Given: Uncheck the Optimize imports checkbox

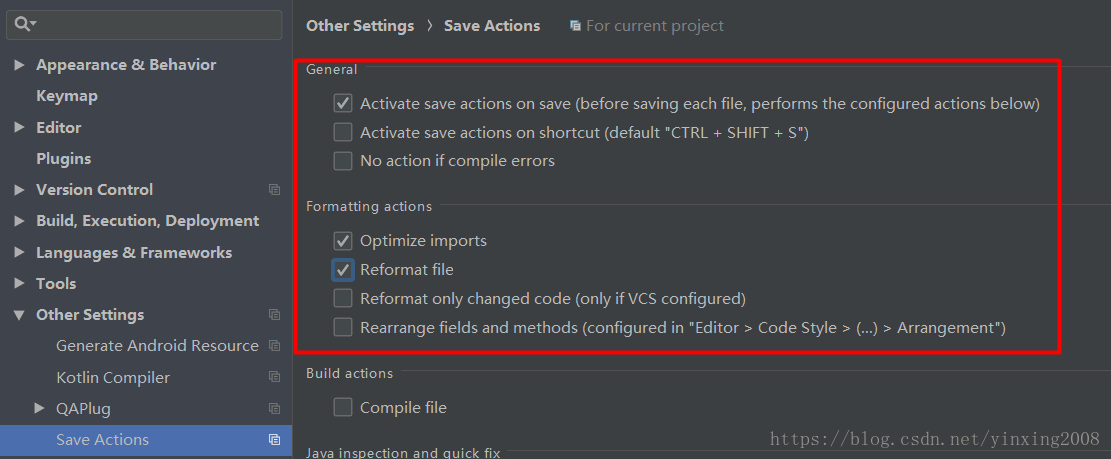Looking at the screenshot, I should (x=343, y=241).
